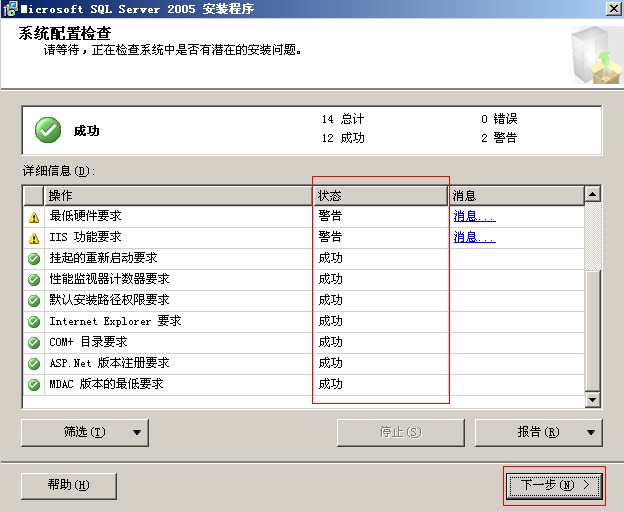Click the check icon for ASP.Net 版本注册要求
Viewport: 624px width, 511px height.
[34, 364]
